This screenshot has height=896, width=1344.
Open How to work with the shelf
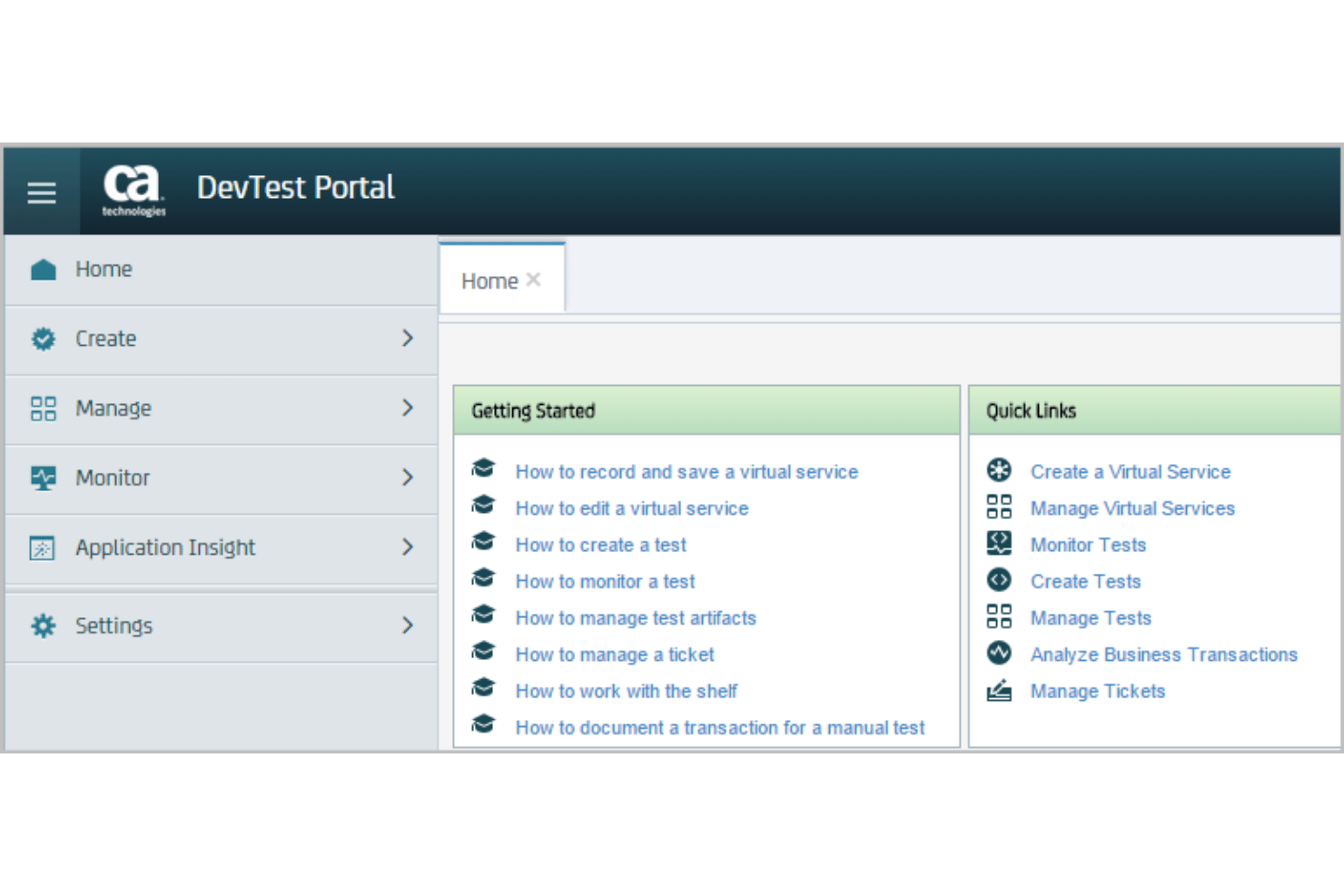point(627,691)
